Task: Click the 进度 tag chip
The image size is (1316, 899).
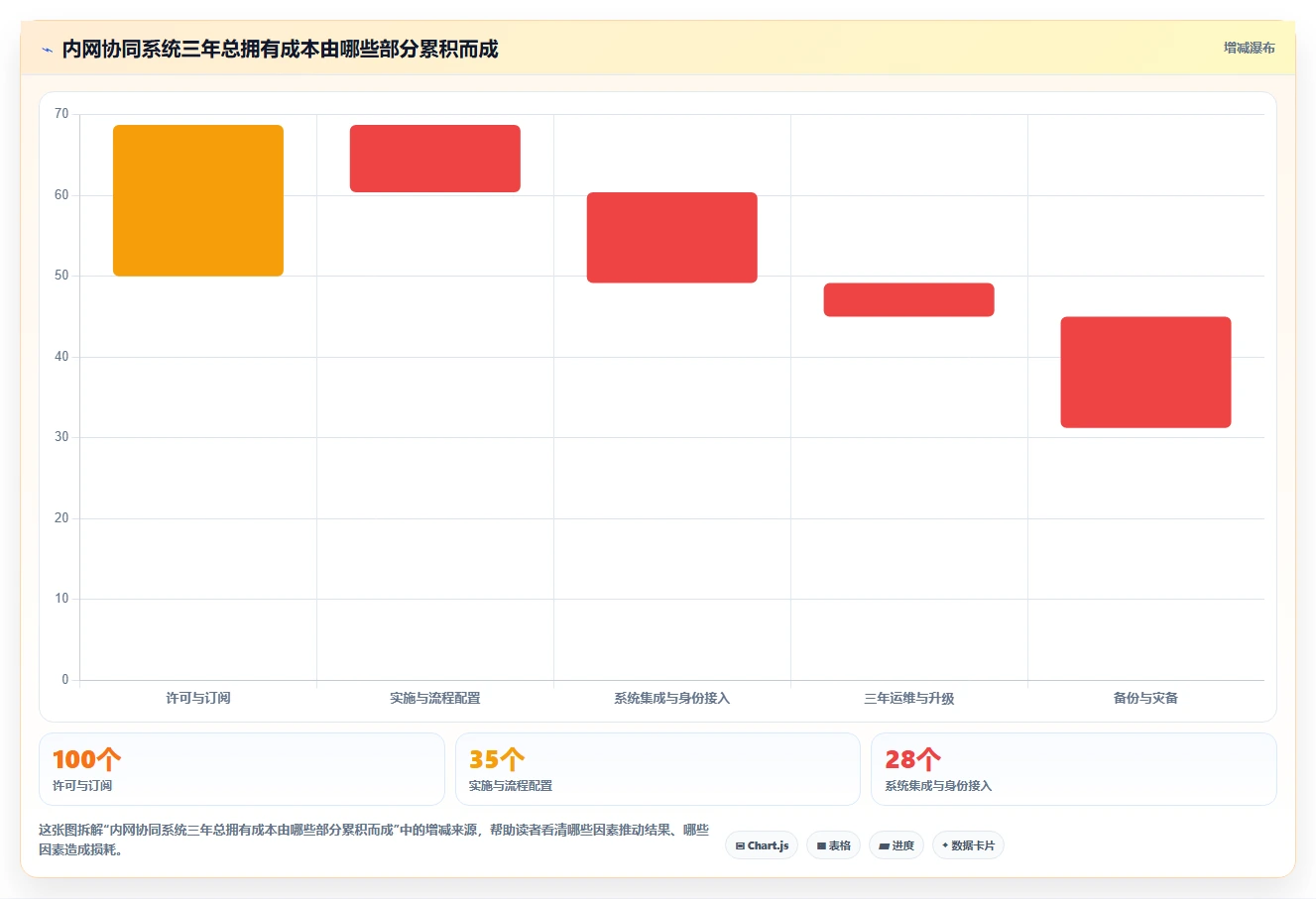Action: pos(897,845)
